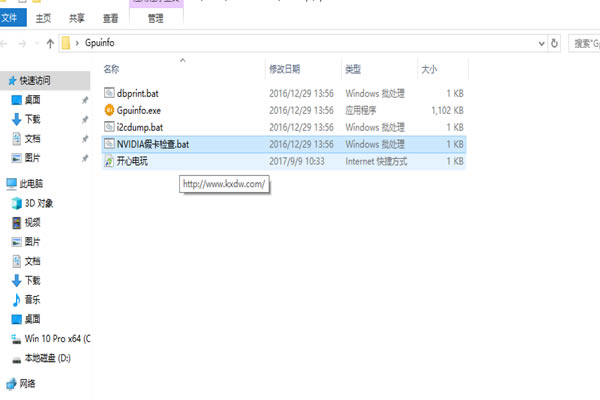The image size is (600, 400).
Task: Click the NVIDIA假卡检查.bat file name
Action: (x=153, y=144)
